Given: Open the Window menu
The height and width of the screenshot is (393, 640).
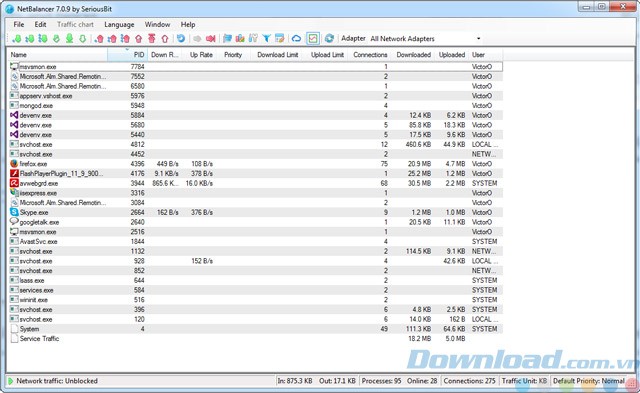Looking at the screenshot, I should click(157, 24).
